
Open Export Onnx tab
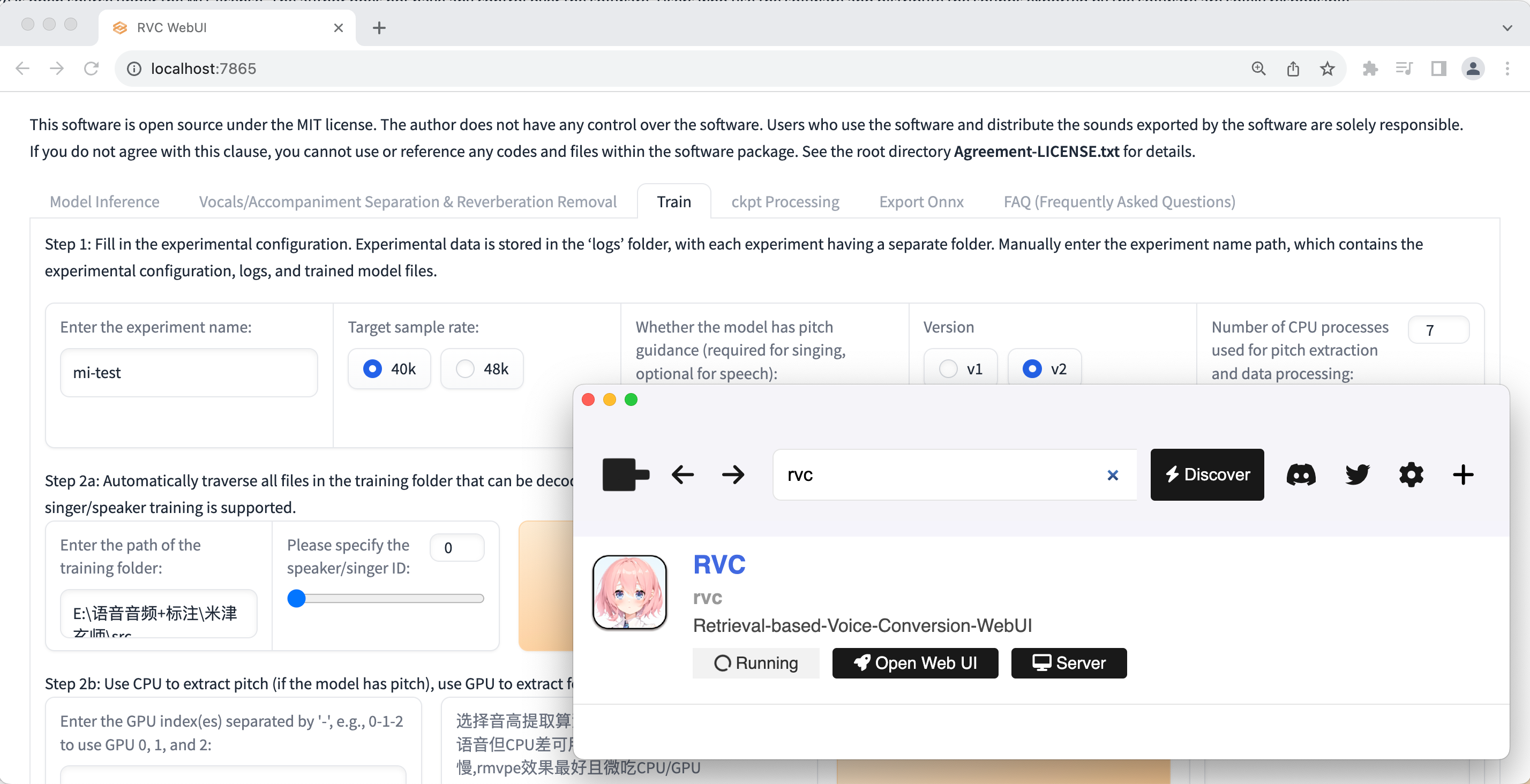(x=921, y=202)
